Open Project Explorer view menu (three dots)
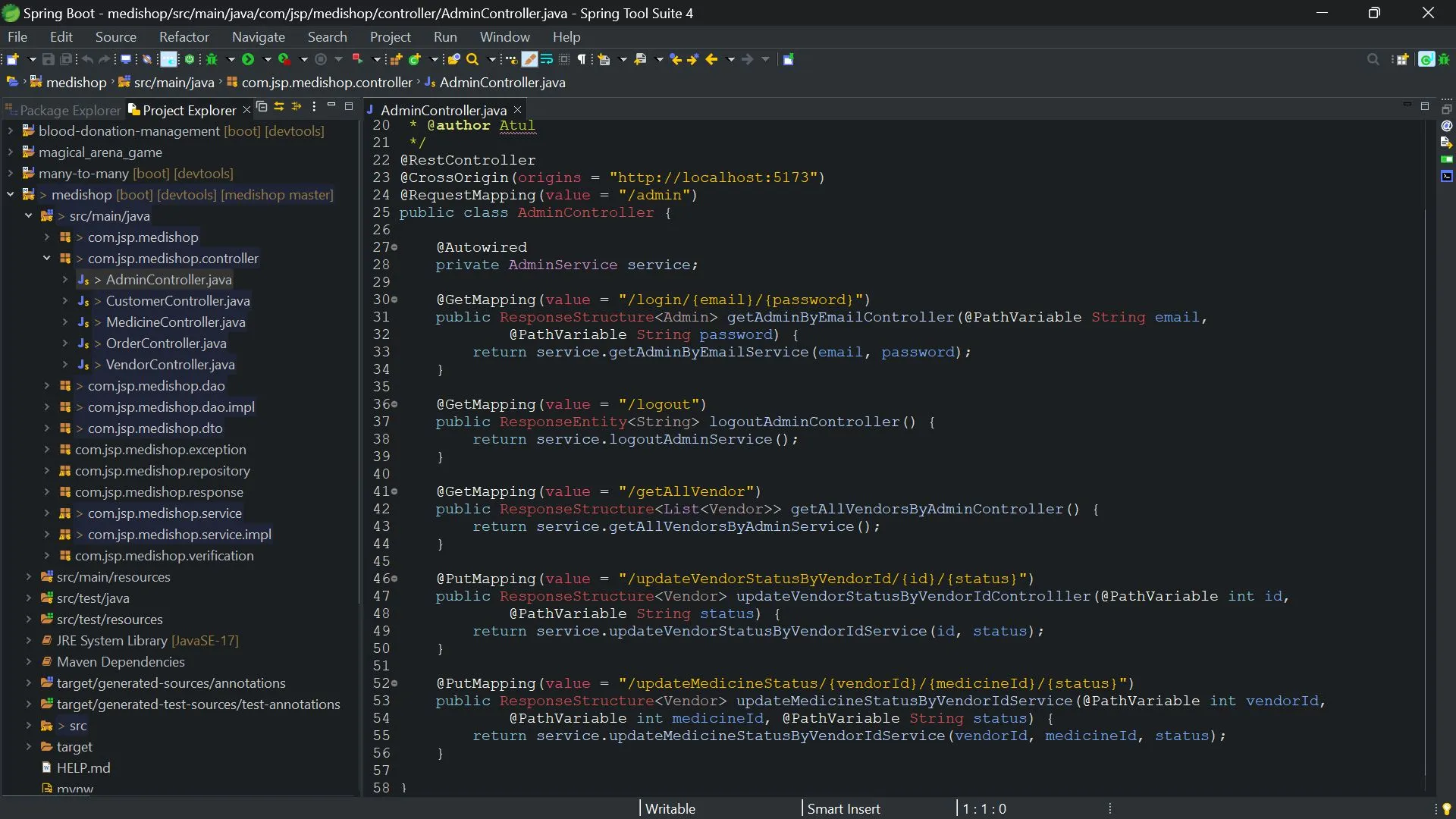The image size is (1456, 819). point(314,107)
